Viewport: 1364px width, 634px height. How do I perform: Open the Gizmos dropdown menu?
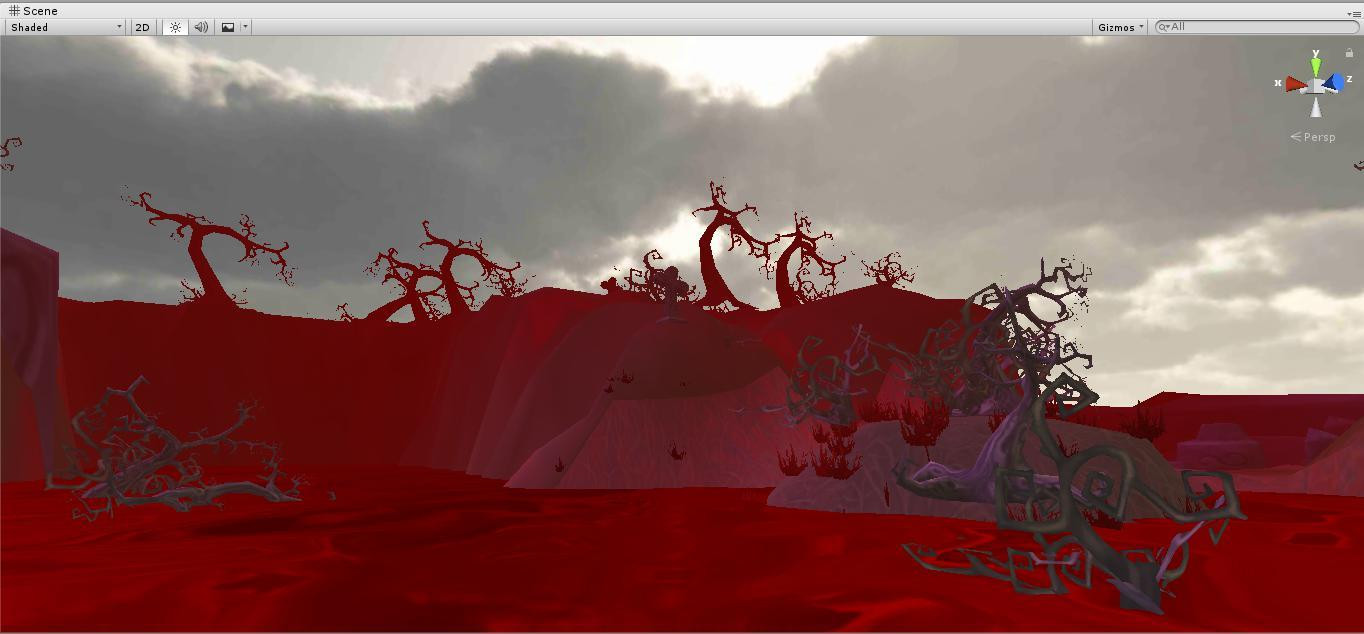pos(1120,27)
